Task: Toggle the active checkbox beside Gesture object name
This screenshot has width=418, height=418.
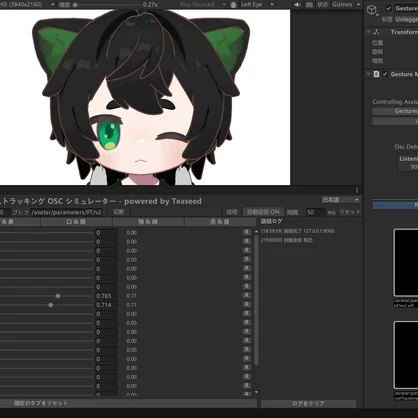Action: (388, 8)
